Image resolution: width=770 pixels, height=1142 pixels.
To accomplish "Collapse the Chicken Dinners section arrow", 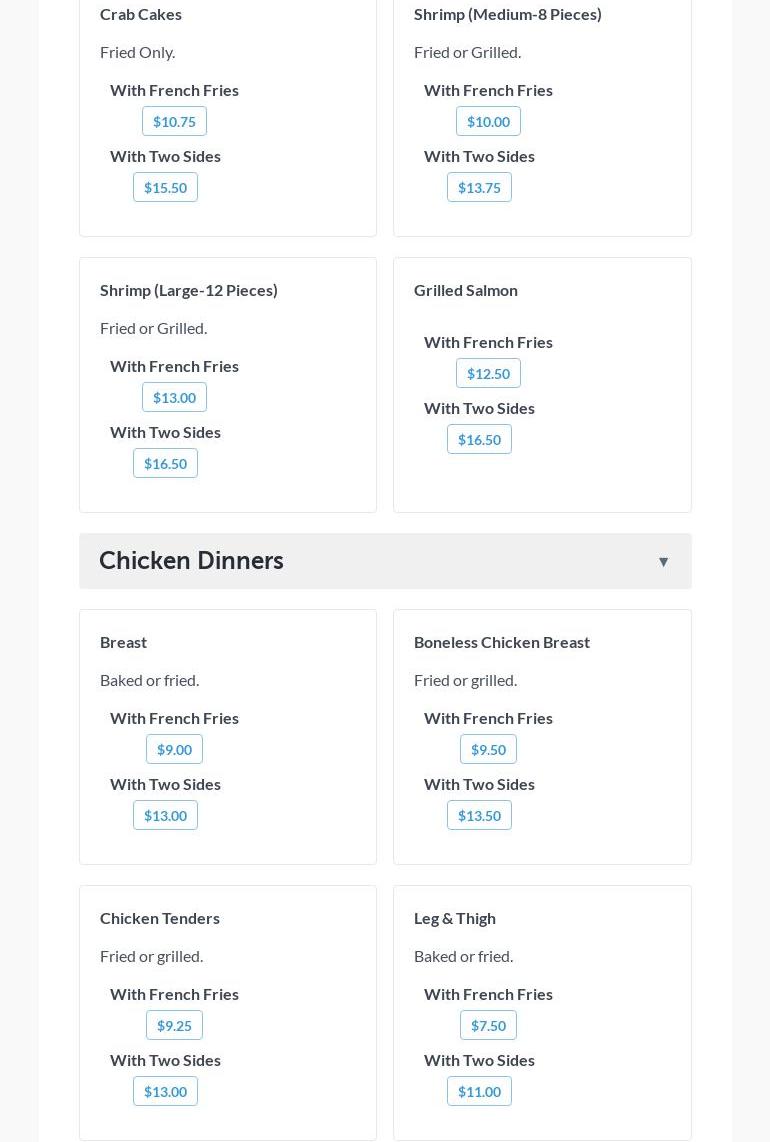I will point(663,562).
